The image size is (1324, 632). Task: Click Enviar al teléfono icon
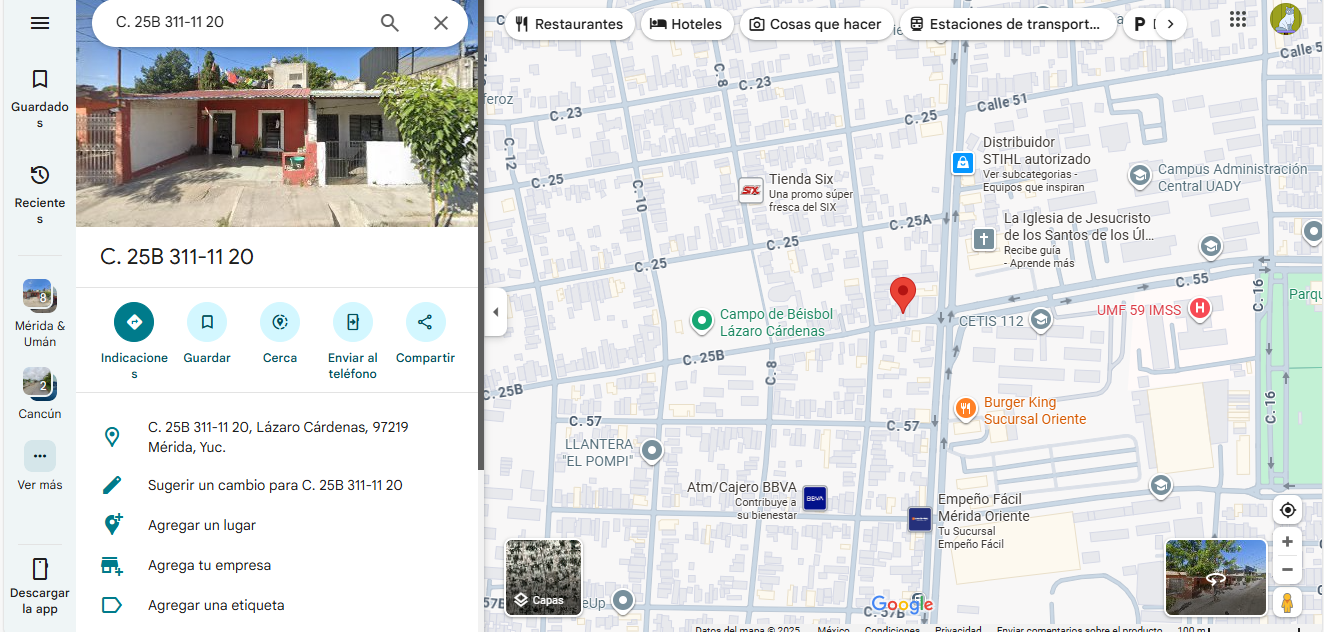353,322
